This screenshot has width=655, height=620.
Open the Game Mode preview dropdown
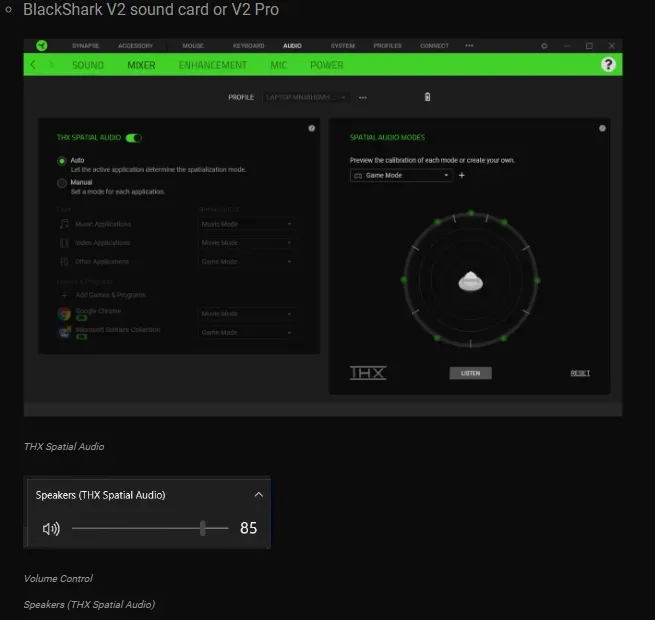coord(401,175)
